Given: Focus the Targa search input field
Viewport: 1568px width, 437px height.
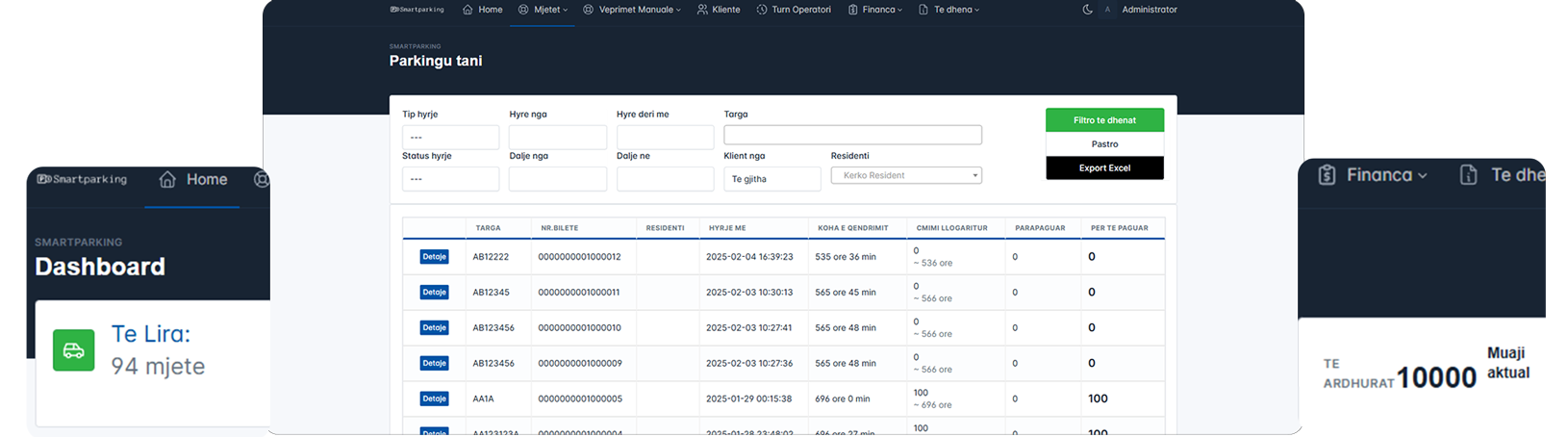Looking at the screenshot, I should (852, 135).
